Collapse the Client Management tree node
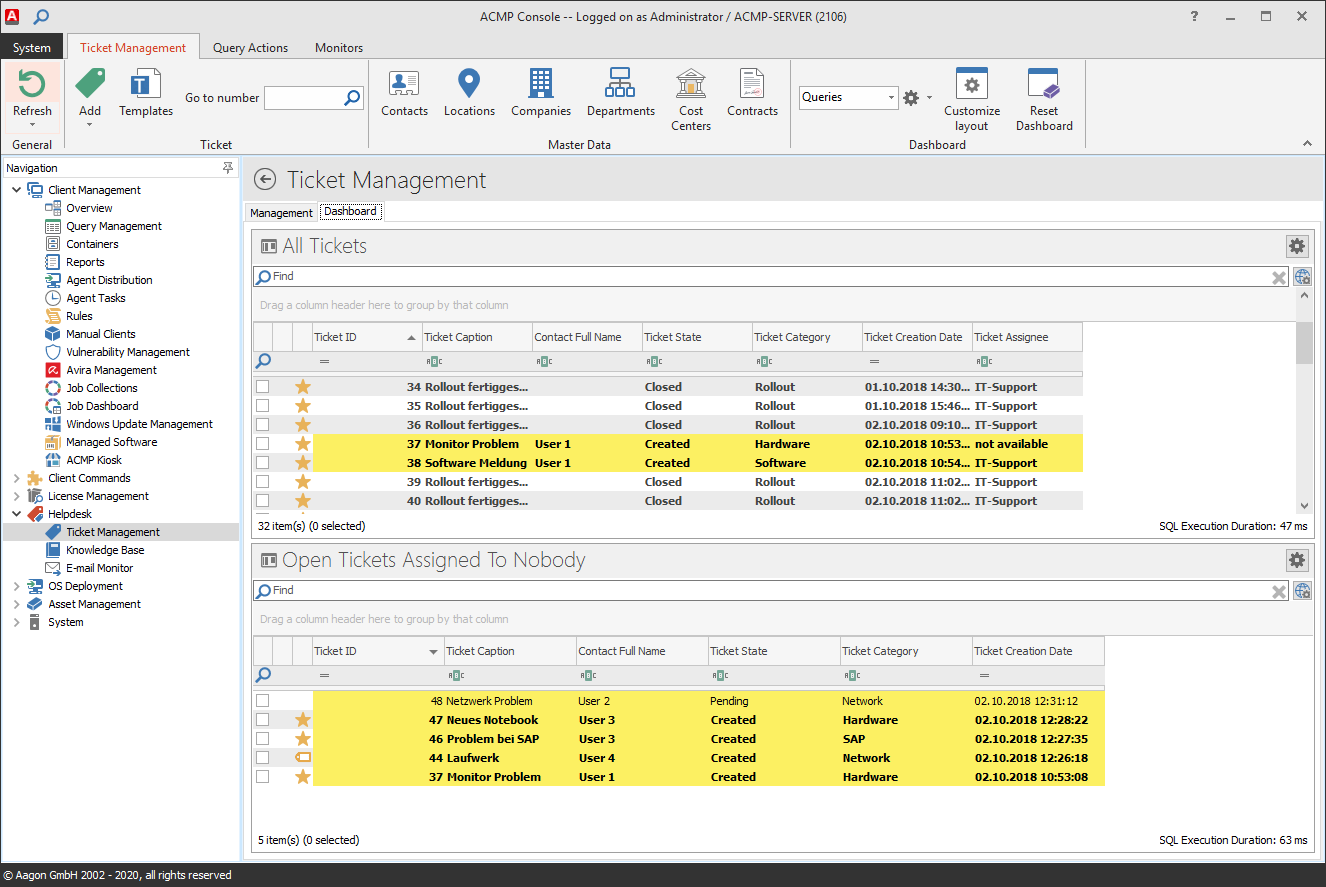This screenshot has height=887, width=1326. point(16,190)
